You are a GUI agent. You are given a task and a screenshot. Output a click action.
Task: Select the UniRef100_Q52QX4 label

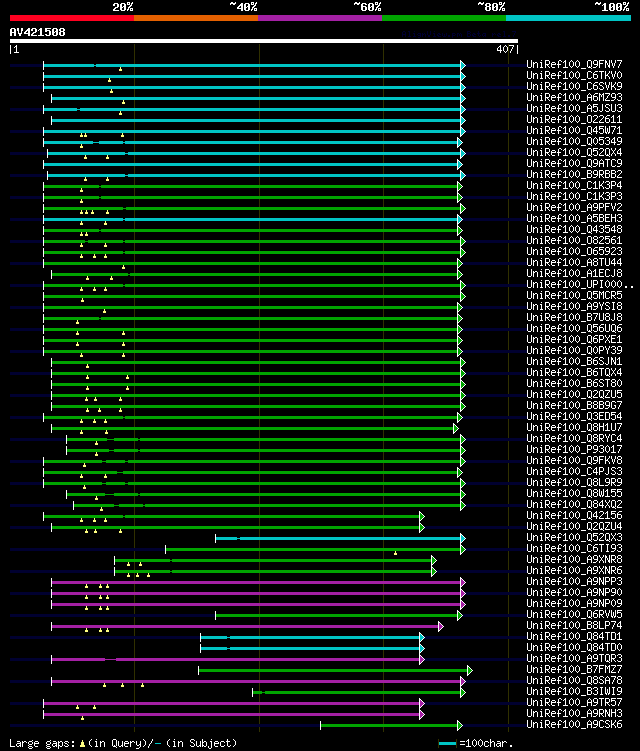click(x=574, y=152)
